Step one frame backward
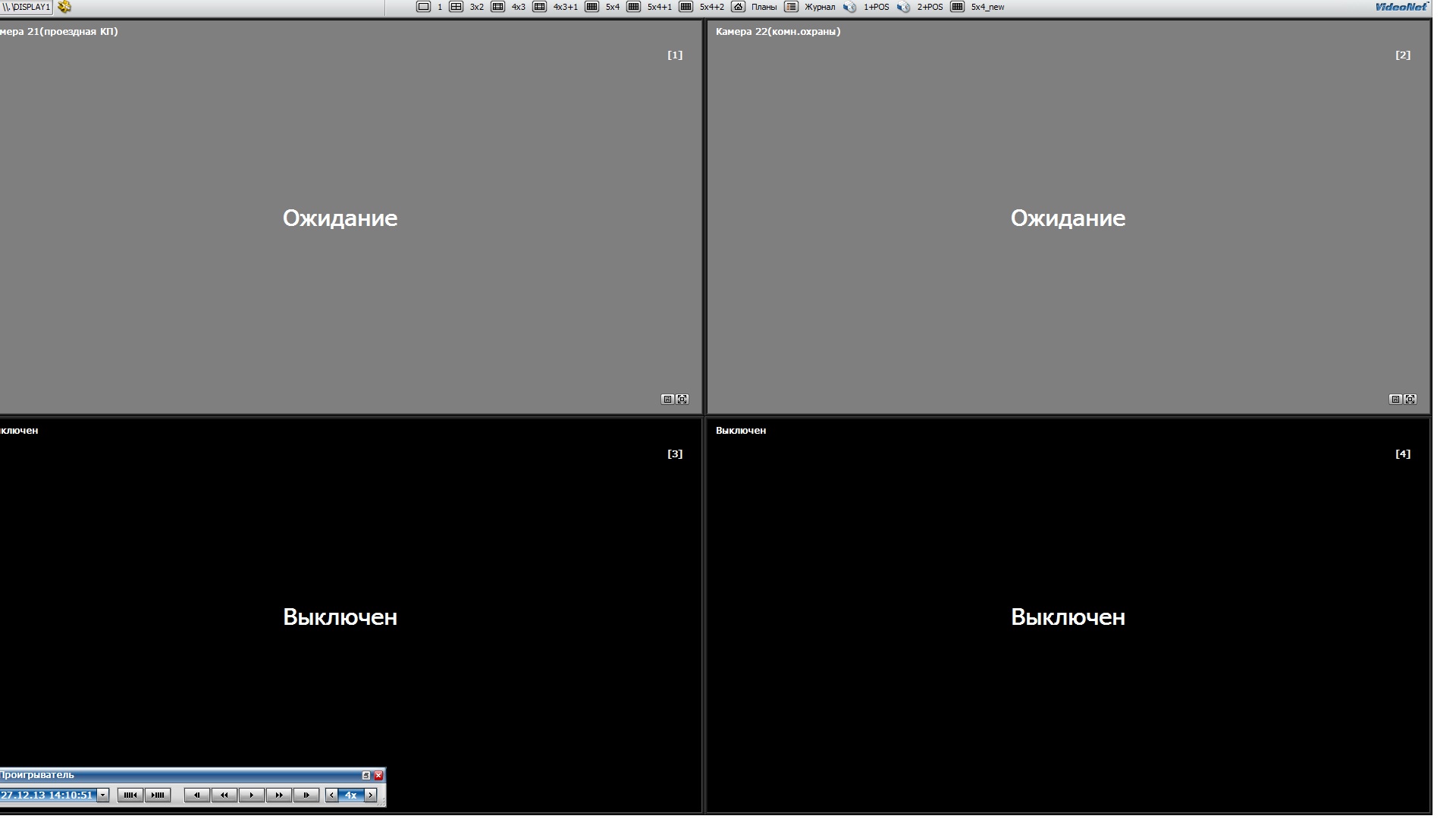 [196, 795]
